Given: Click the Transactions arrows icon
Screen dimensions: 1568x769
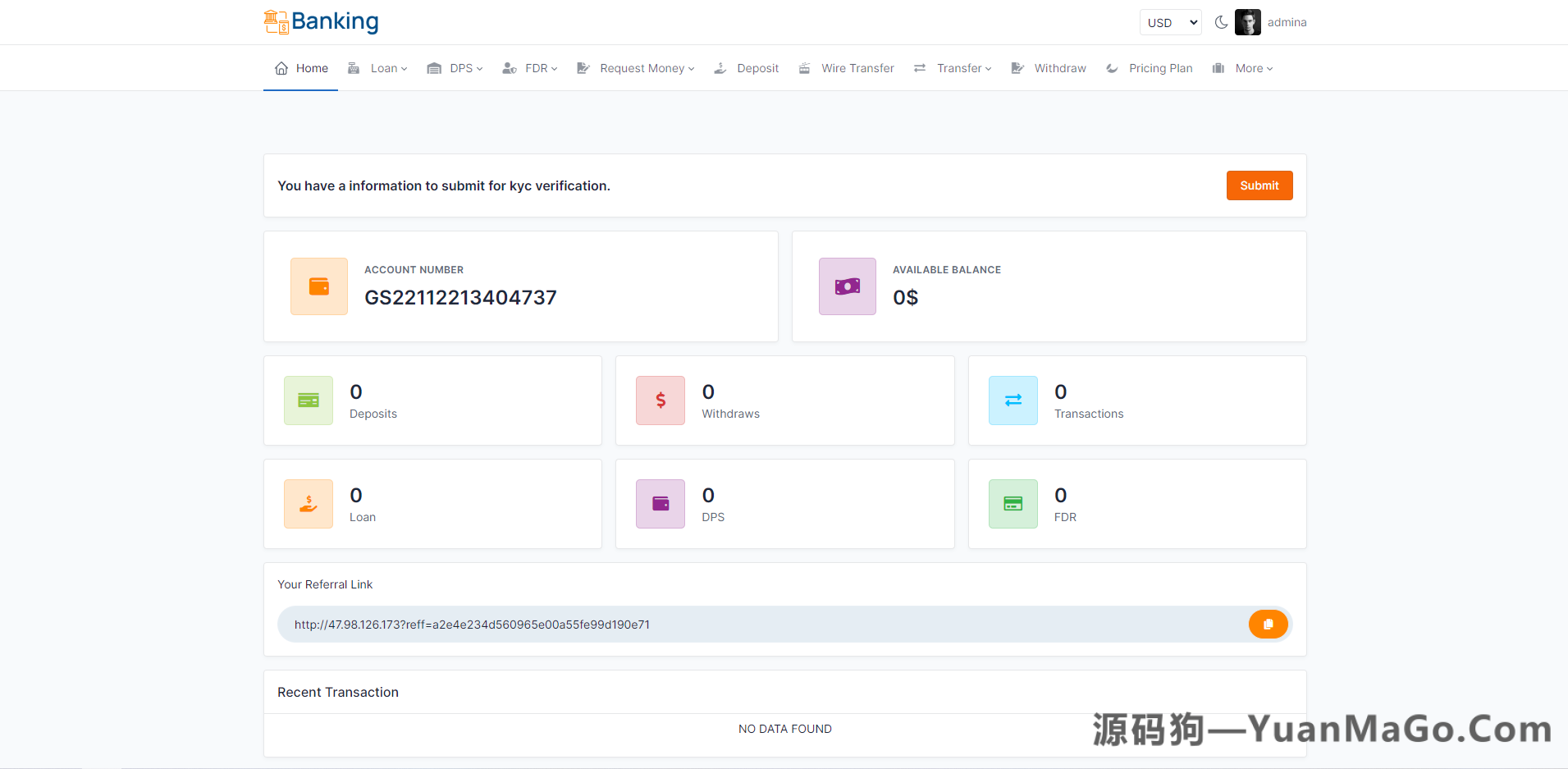Looking at the screenshot, I should [1013, 400].
